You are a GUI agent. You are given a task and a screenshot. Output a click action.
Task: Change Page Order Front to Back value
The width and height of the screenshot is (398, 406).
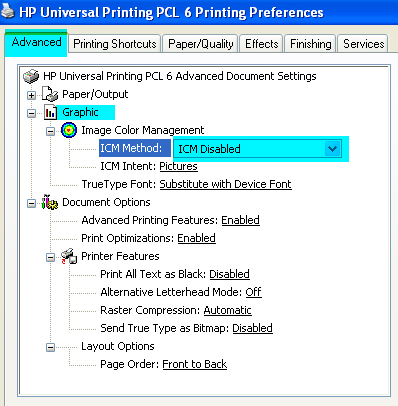coord(195,364)
